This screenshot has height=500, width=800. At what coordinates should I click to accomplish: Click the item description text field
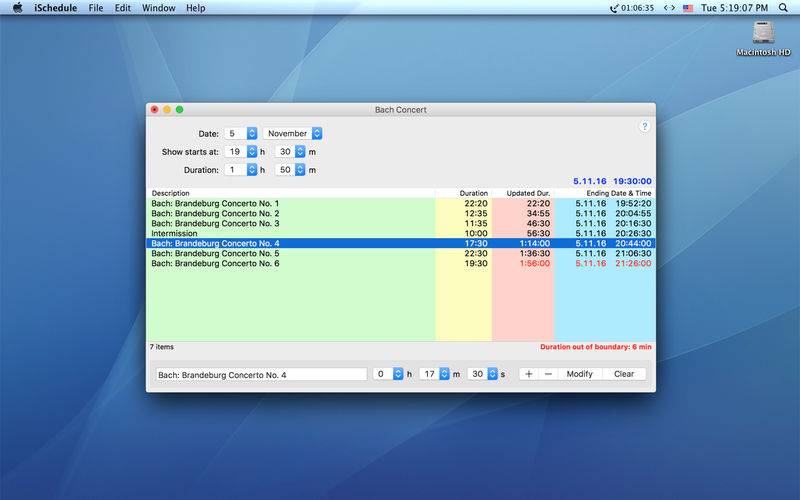261,374
